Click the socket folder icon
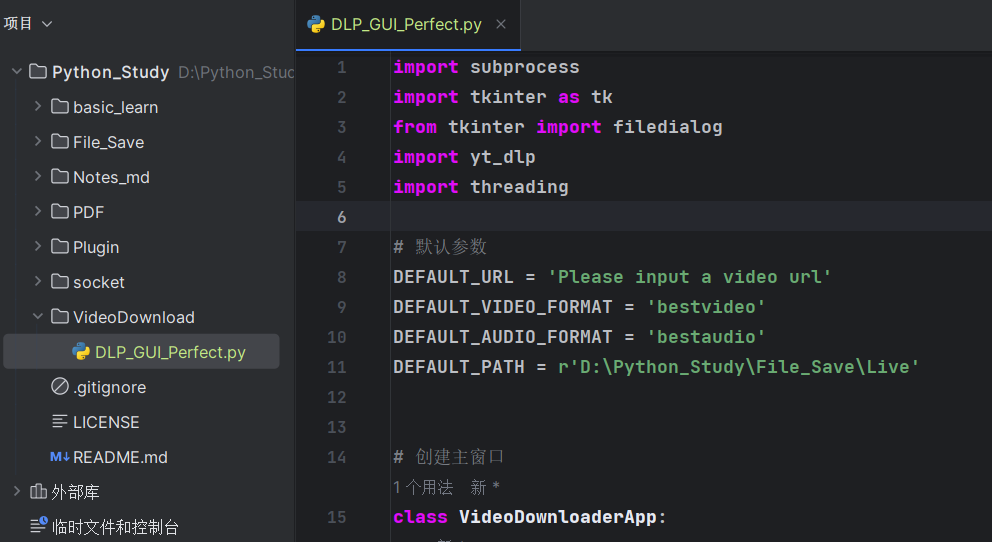 click(59, 281)
